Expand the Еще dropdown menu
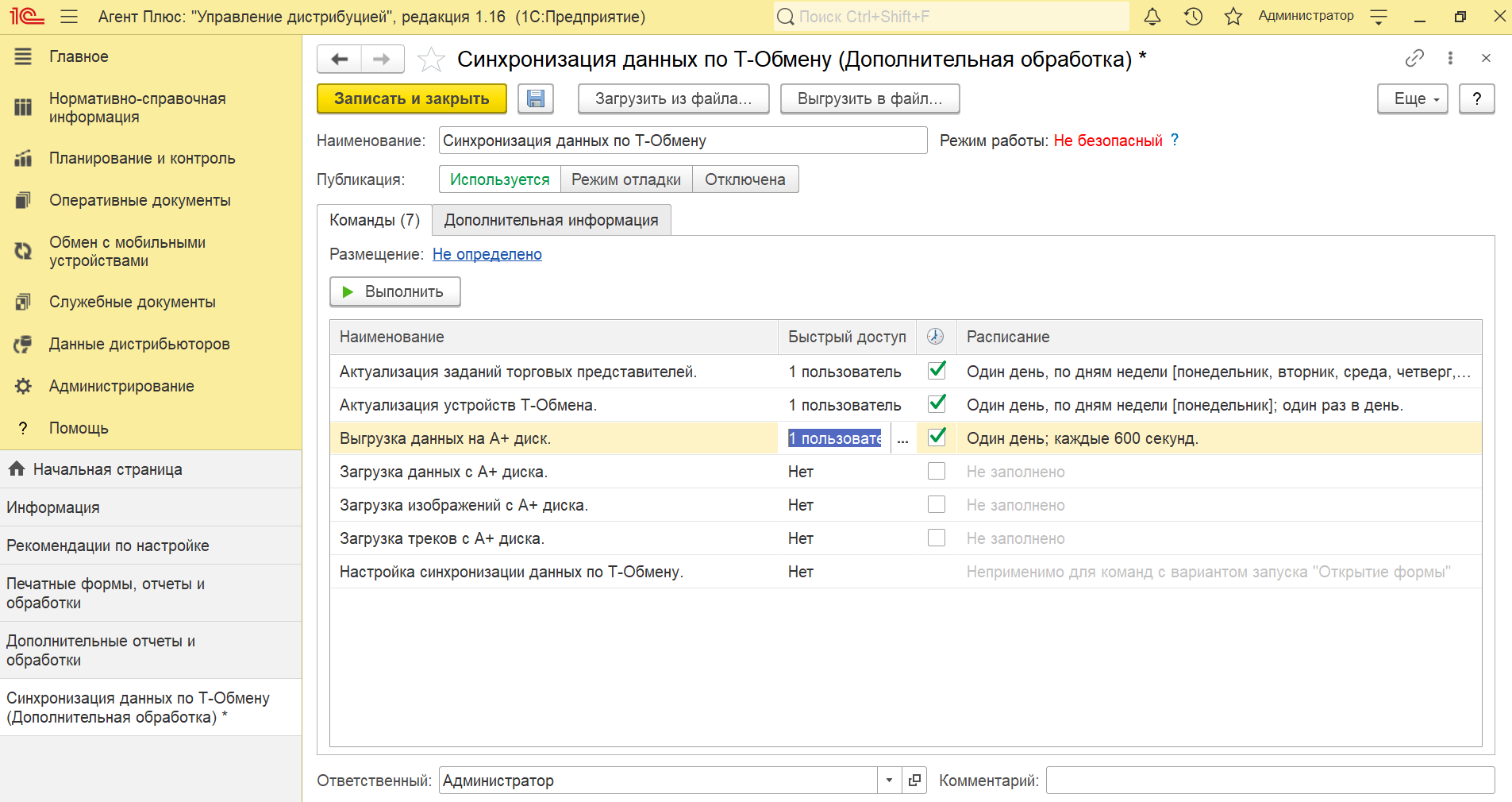 (x=1413, y=98)
